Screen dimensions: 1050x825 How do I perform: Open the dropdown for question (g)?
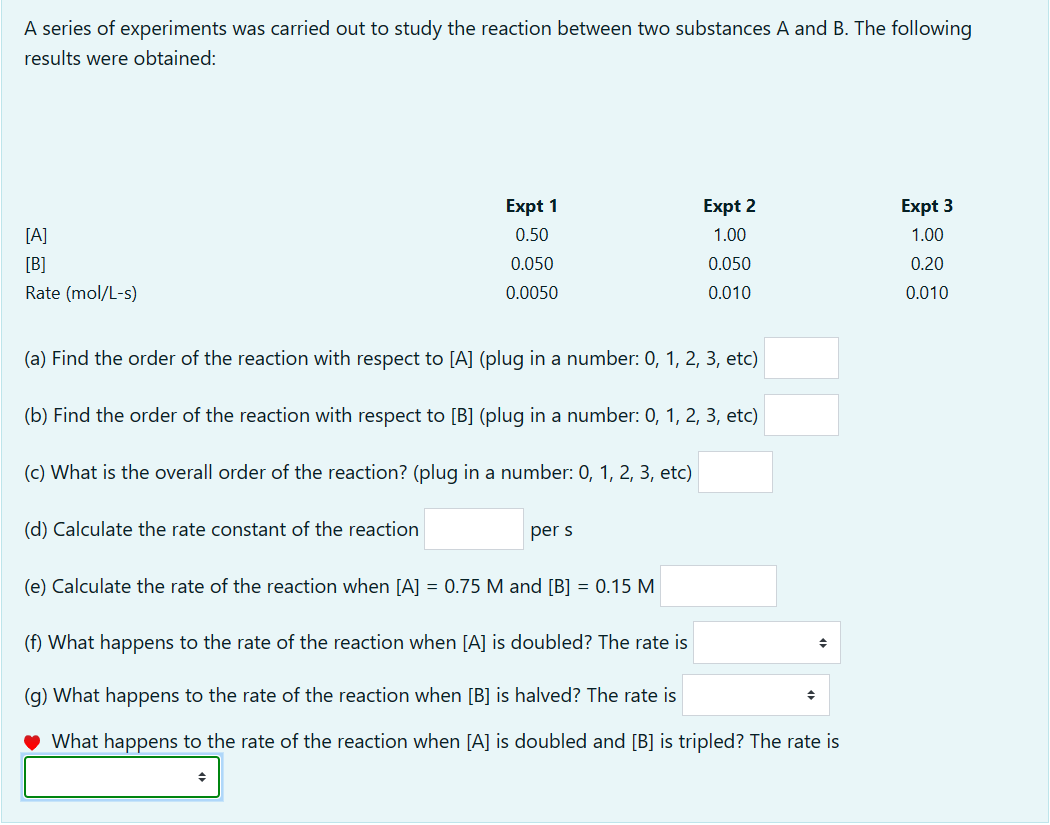[755, 694]
